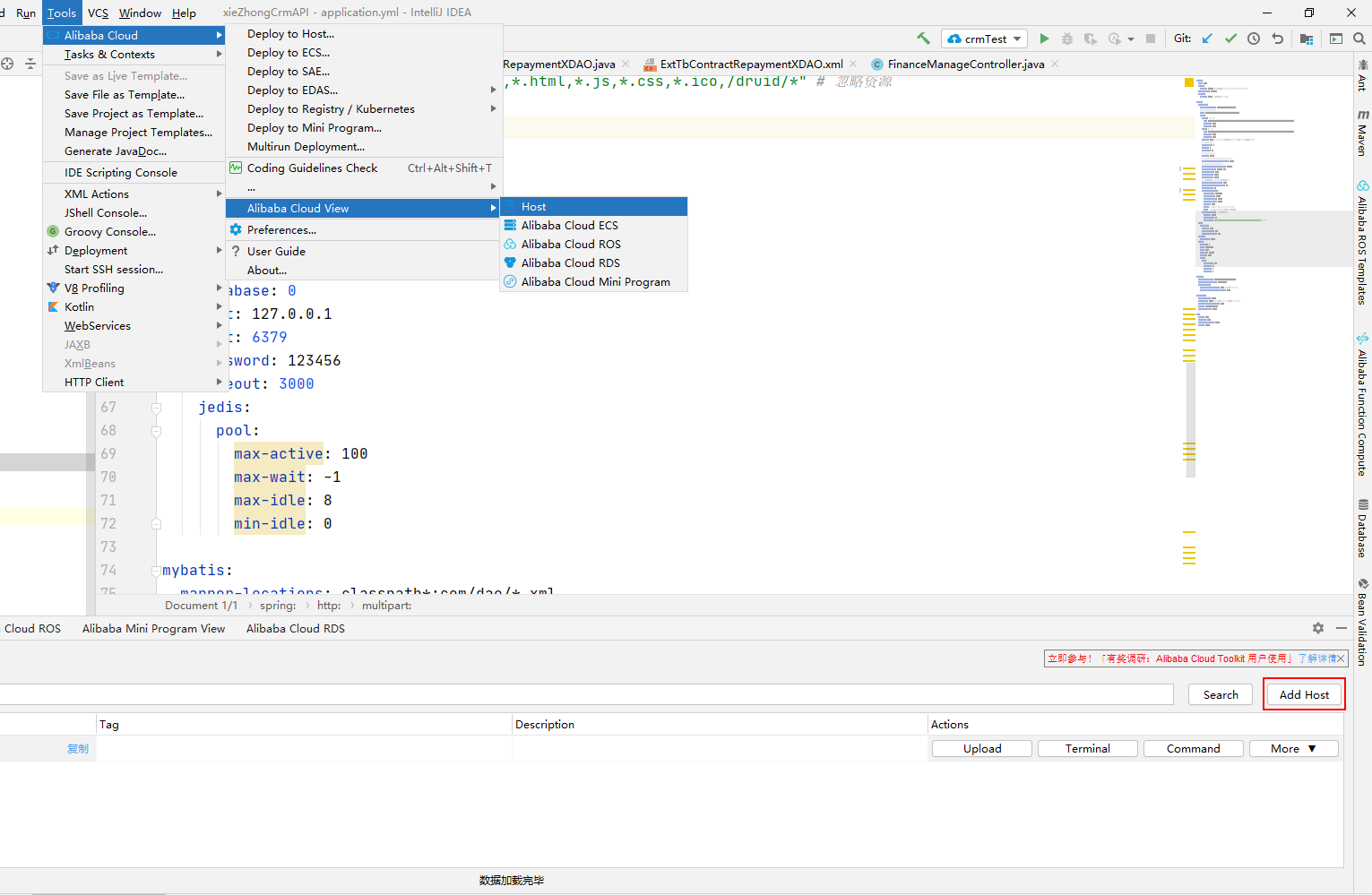Click the Git Commit checkmark icon
The width and height of the screenshot is (1372, 895).
coord(1230,39)
